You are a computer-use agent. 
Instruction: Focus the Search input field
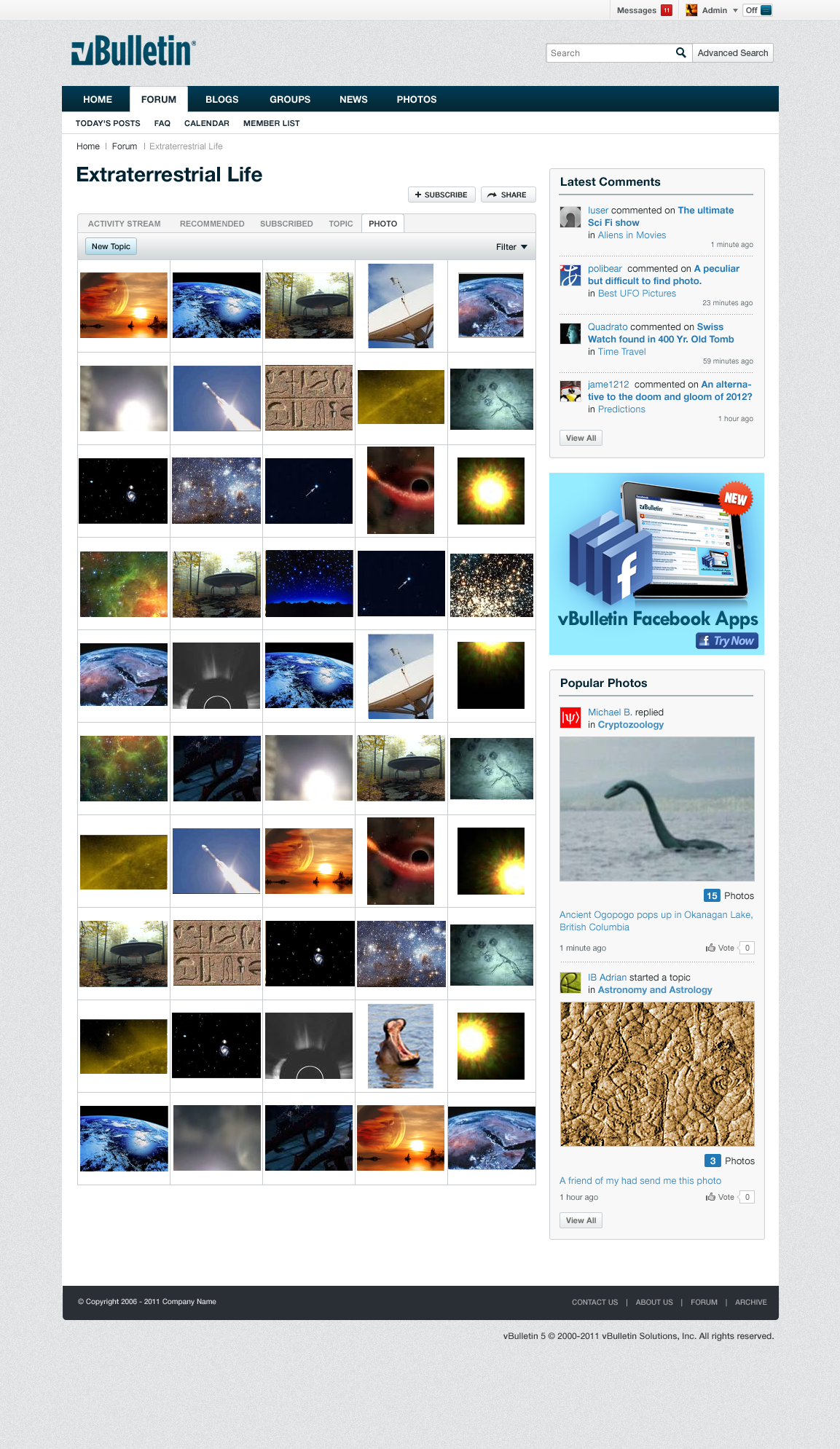[609, 52]
